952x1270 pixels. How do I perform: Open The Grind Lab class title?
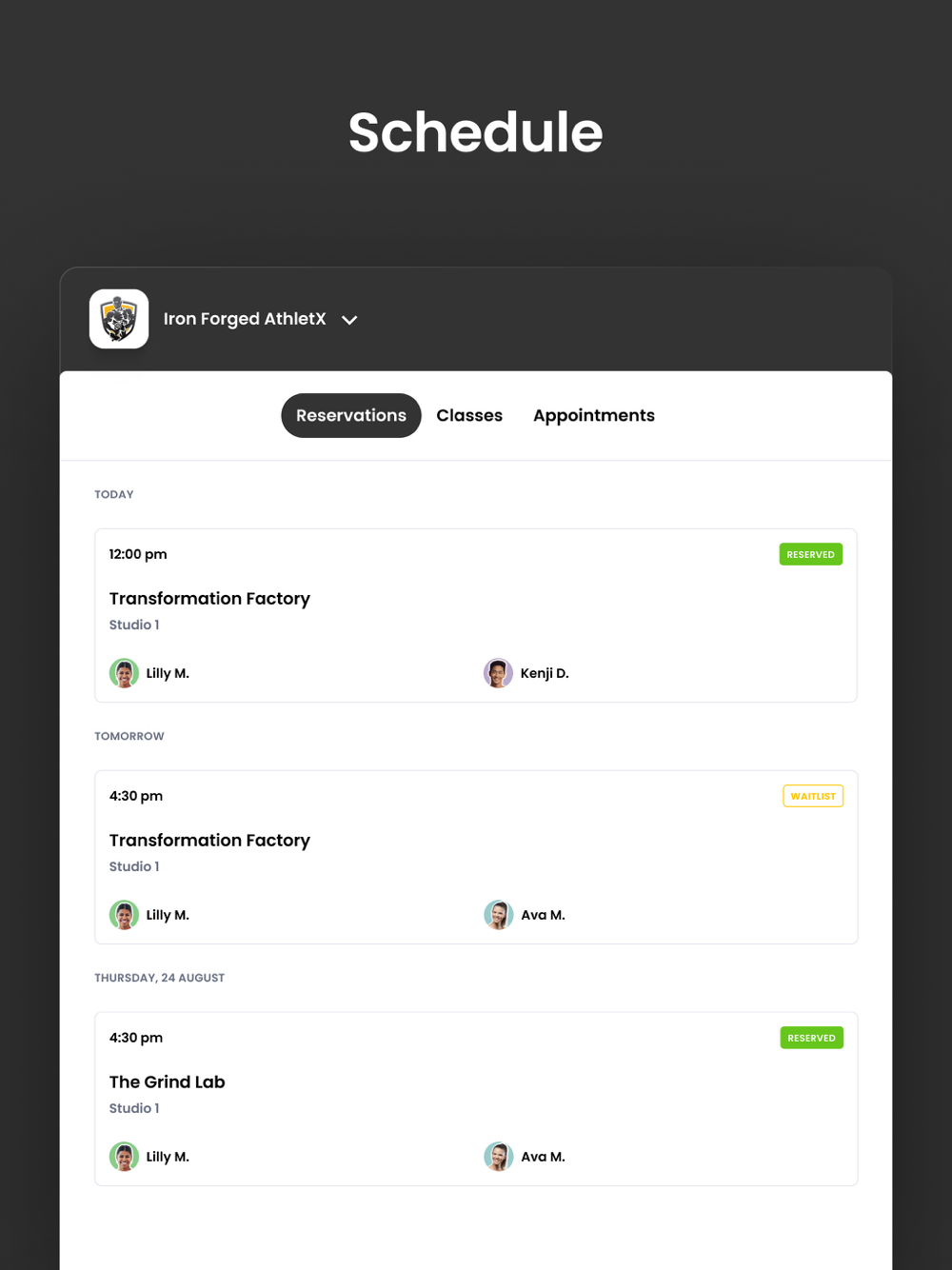167,1081
